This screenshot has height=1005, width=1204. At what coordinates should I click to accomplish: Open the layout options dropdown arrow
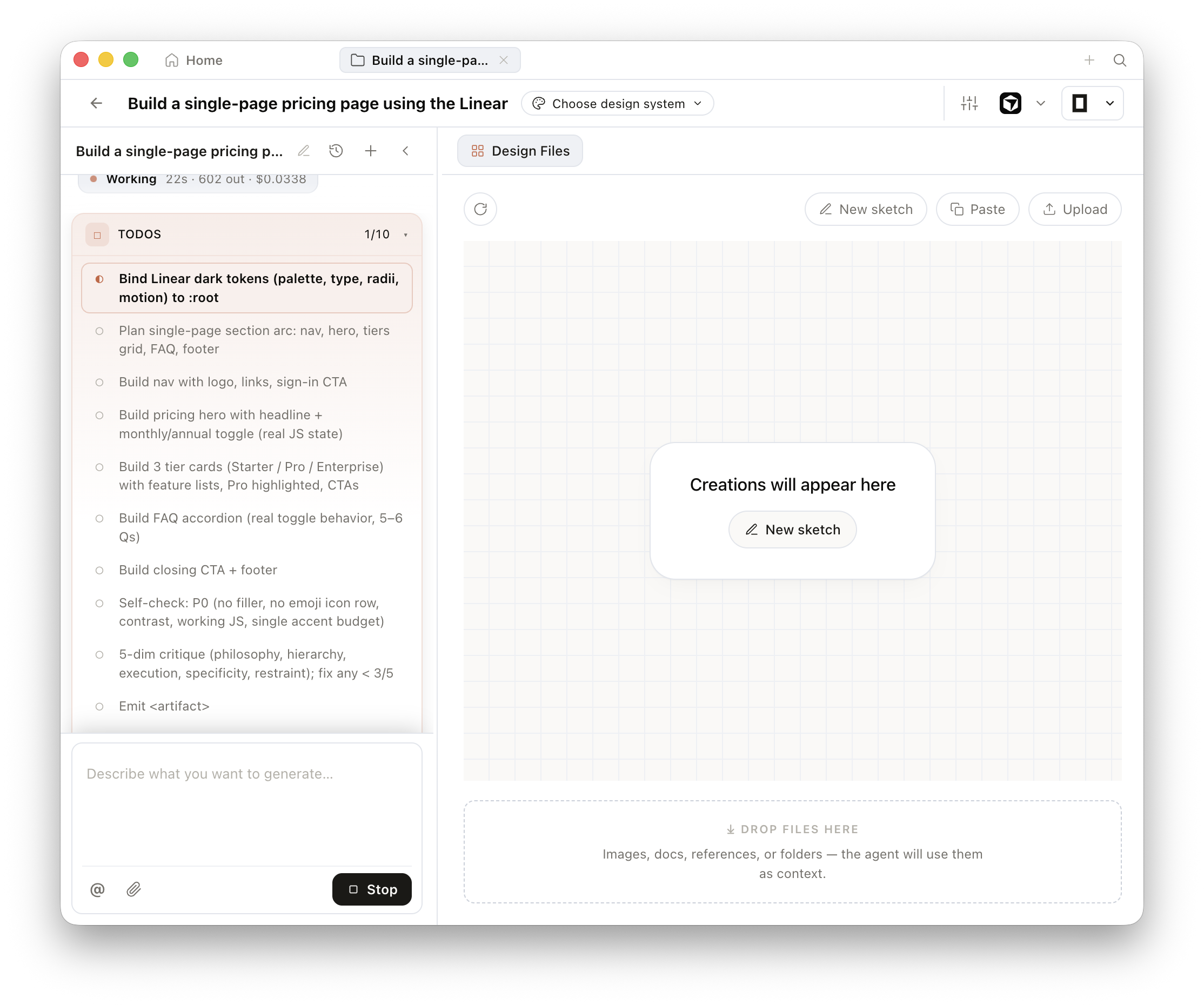pos(1109,103)
